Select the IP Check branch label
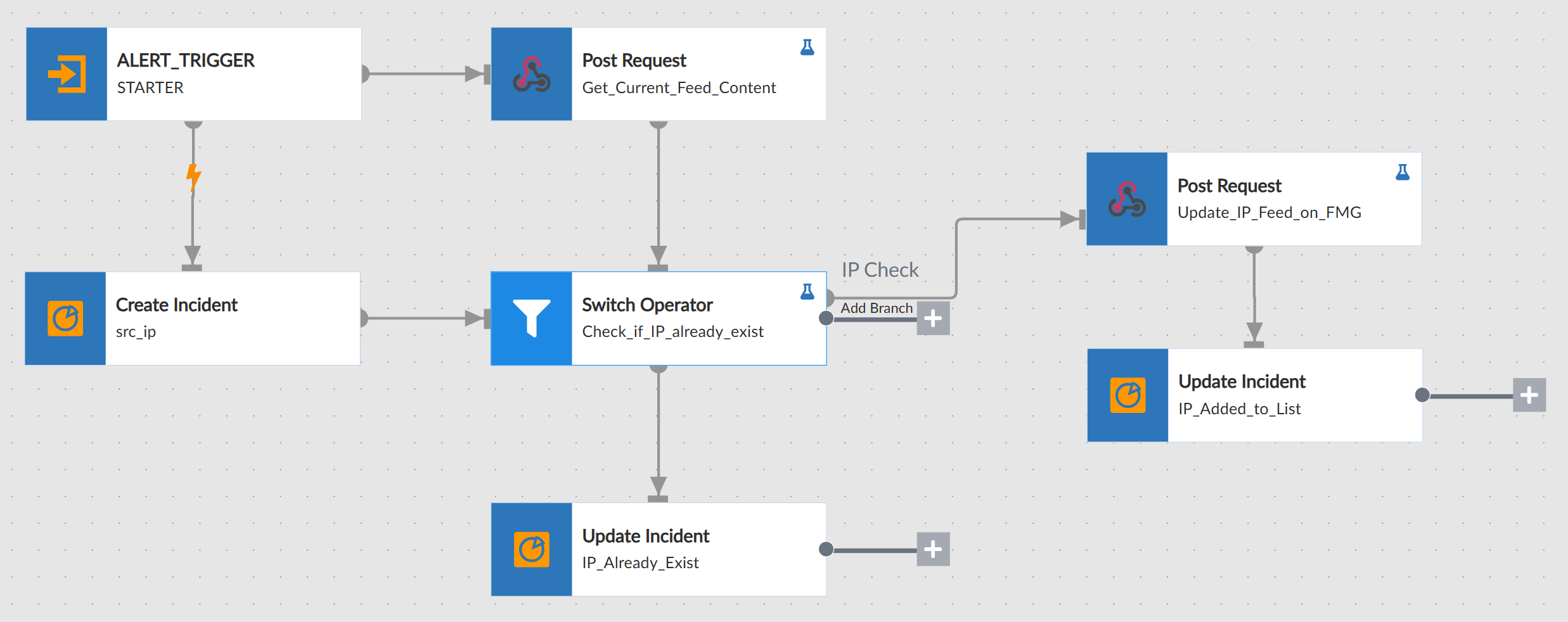The height and width of the screenshot is (622, 1568). [x=880, y=270]
